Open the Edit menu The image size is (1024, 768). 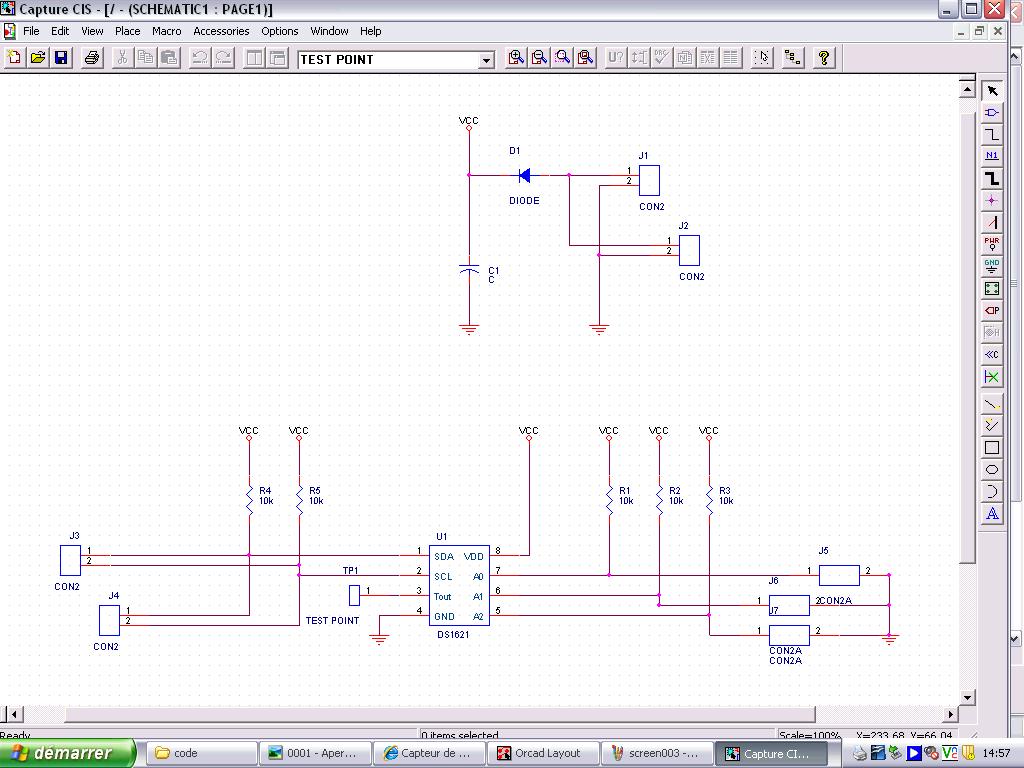pyautogui.click(x=60, y=31)
